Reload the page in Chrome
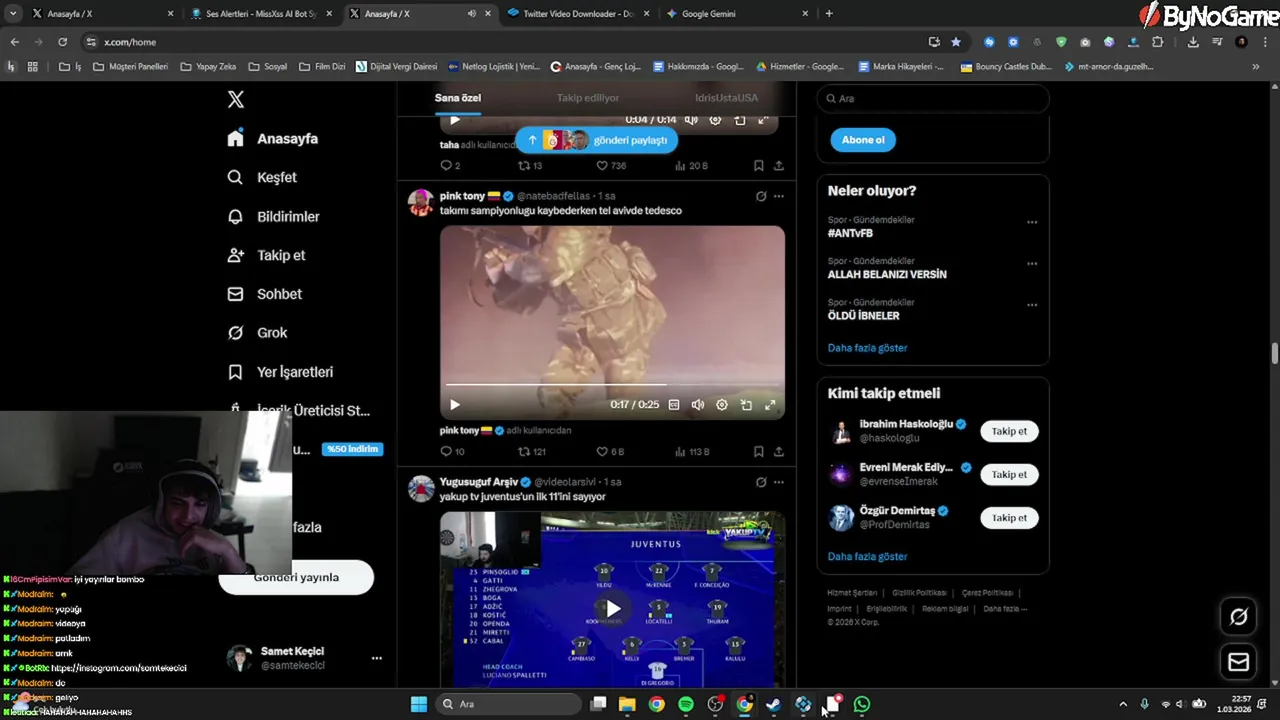 click(x=62, y=42)
